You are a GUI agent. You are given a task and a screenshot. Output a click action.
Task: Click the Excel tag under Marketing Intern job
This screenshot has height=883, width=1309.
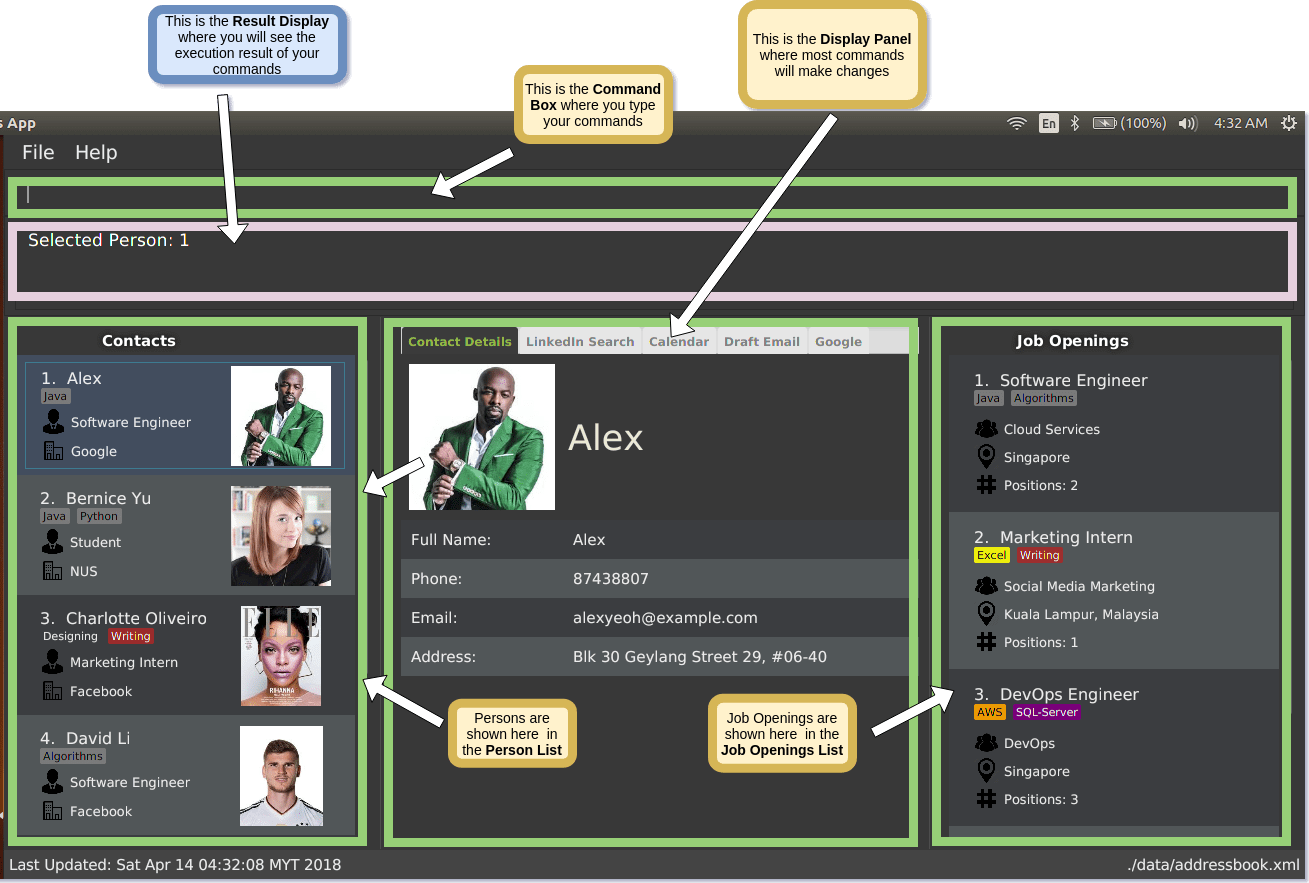pos(992,555)
